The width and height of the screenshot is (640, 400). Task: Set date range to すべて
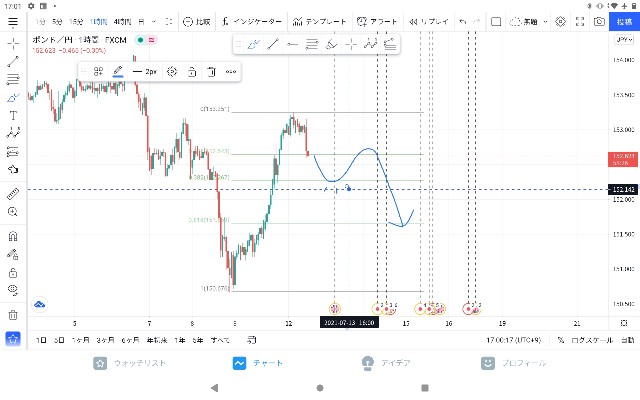220,340
